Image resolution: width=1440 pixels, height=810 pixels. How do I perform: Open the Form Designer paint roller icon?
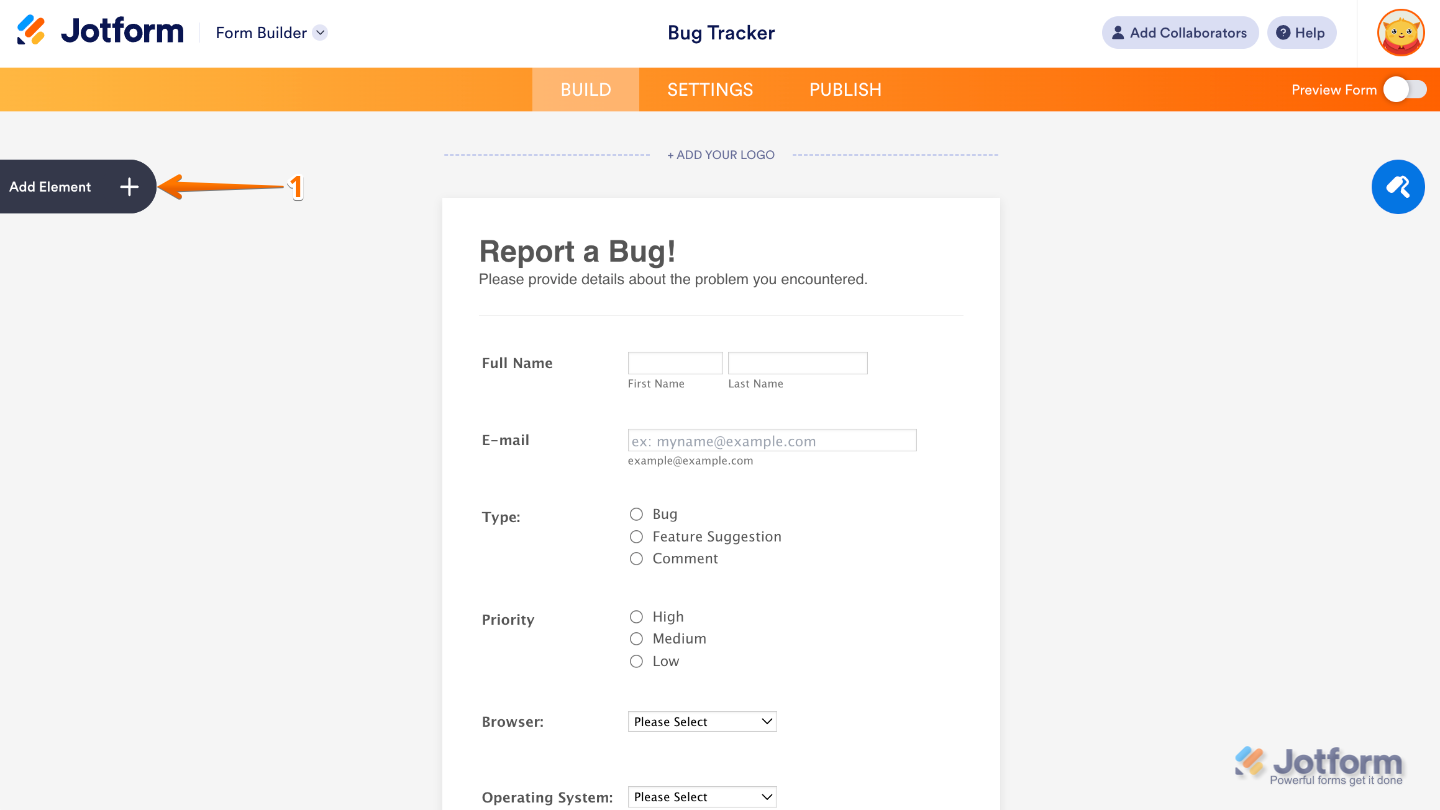click(x=1397, y=186)
